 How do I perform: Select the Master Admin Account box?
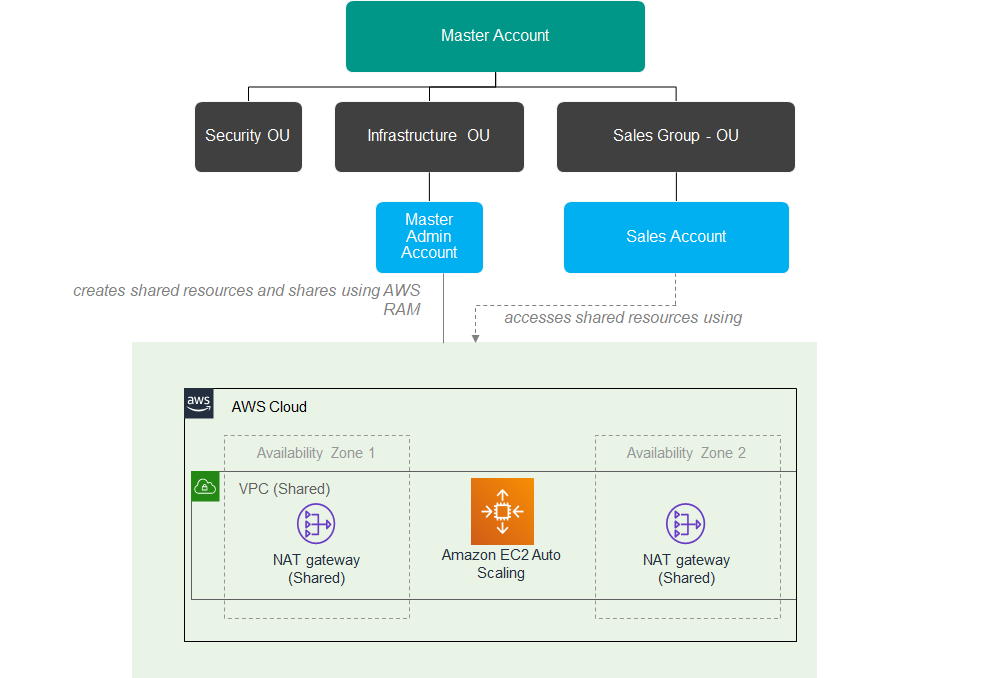click(x=429, y=237)
